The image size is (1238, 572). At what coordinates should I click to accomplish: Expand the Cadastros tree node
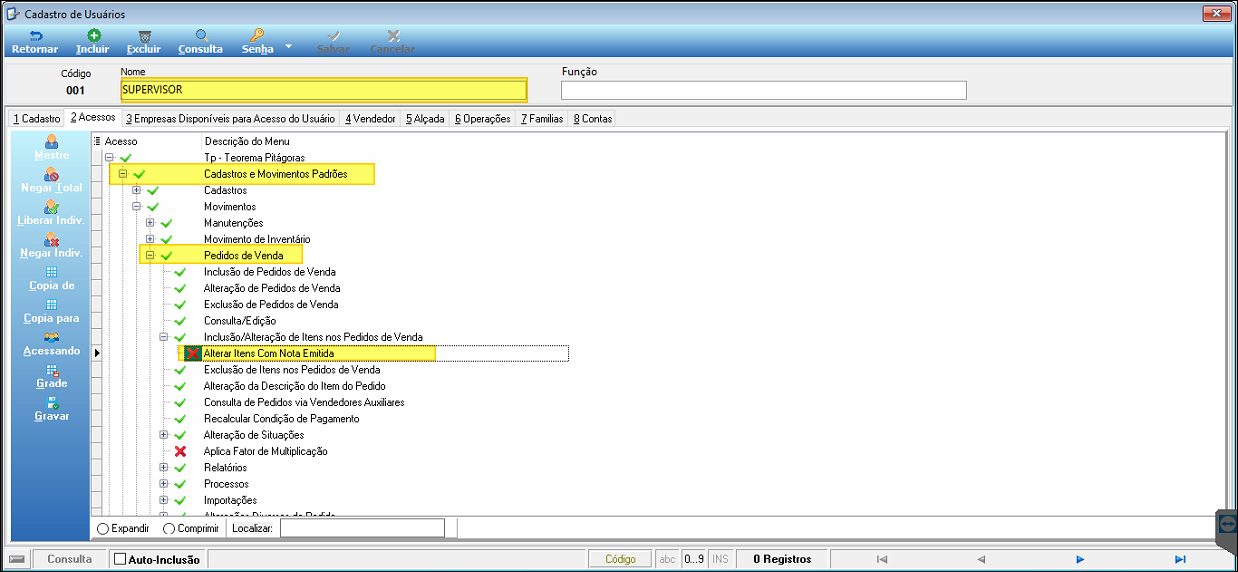pyautogui.click(x=137, y=190)
